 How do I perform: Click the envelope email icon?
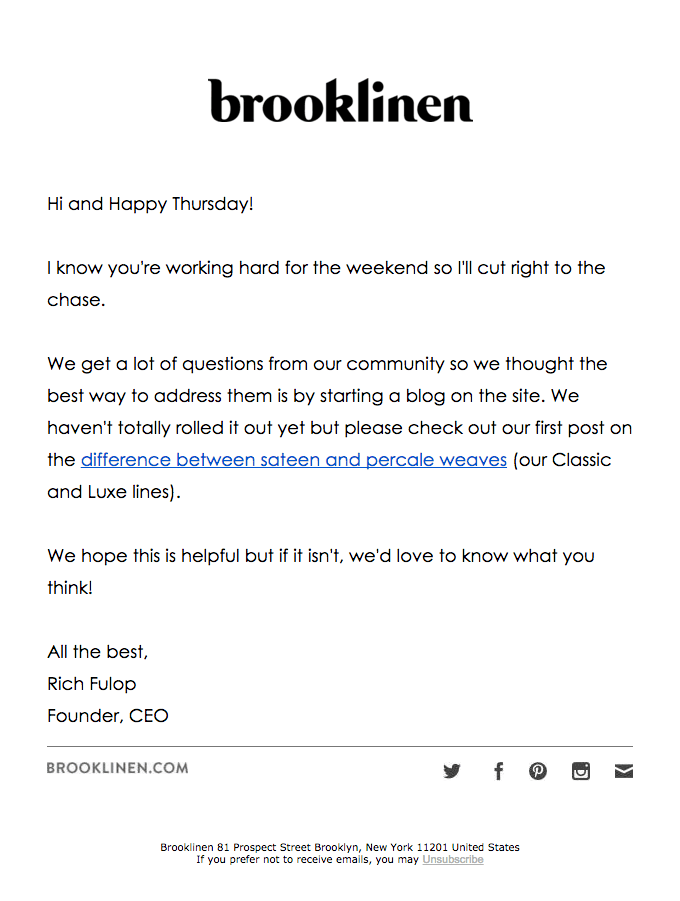[x=624, y=771]
